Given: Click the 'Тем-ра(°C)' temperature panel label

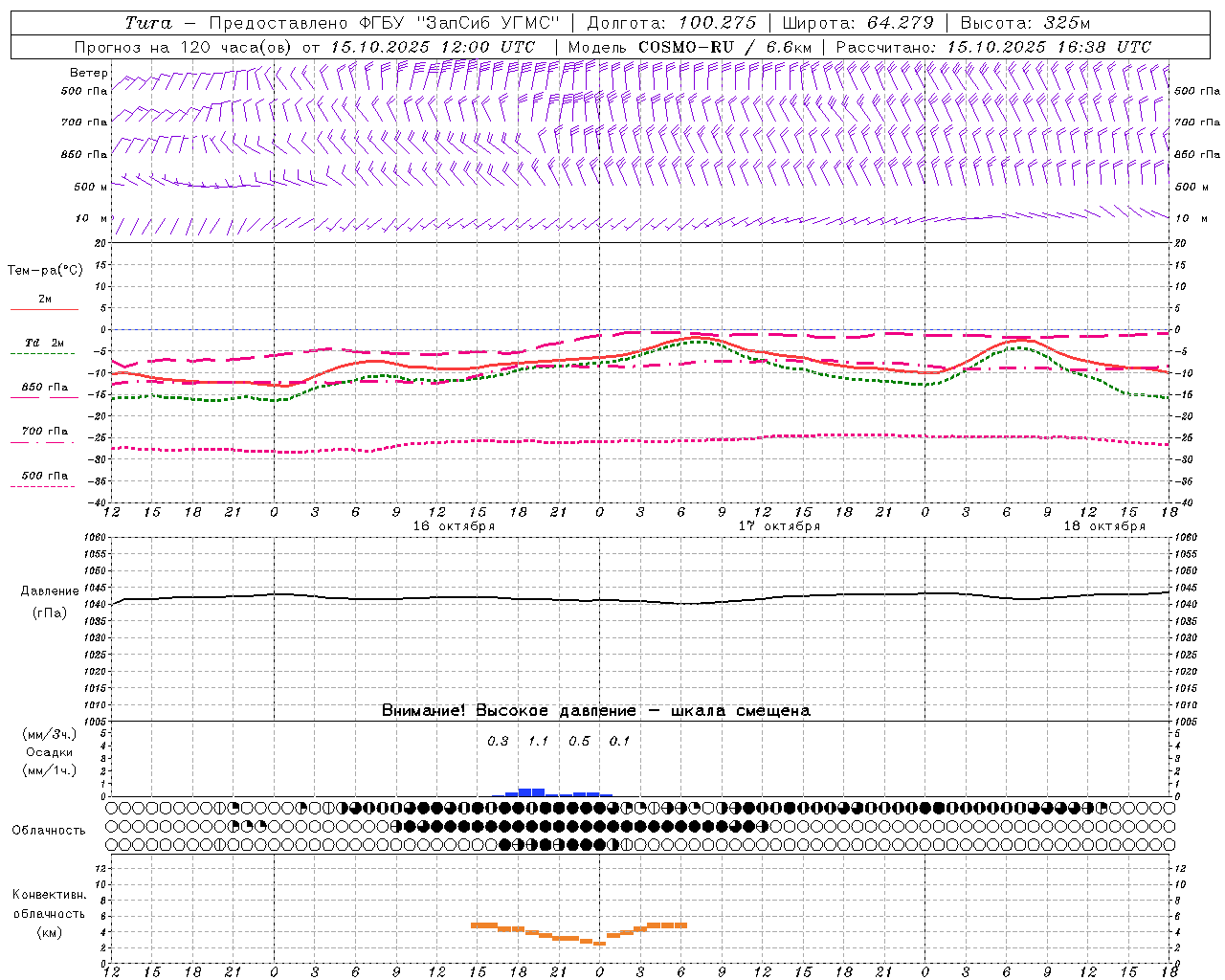Looking at the screenshot, I should [45, 271].
